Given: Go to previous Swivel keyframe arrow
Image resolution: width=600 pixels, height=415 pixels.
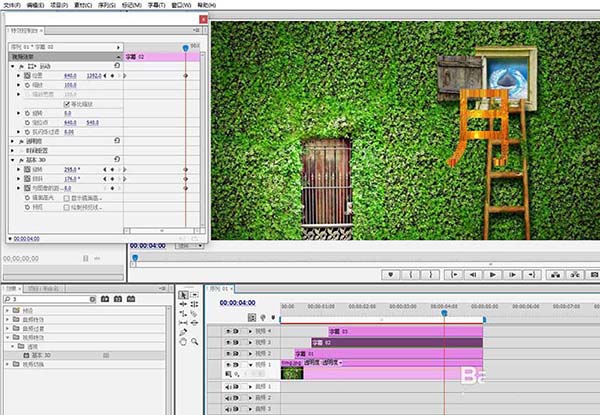Looking at the screenshot, I should click(x=105, y=169).
